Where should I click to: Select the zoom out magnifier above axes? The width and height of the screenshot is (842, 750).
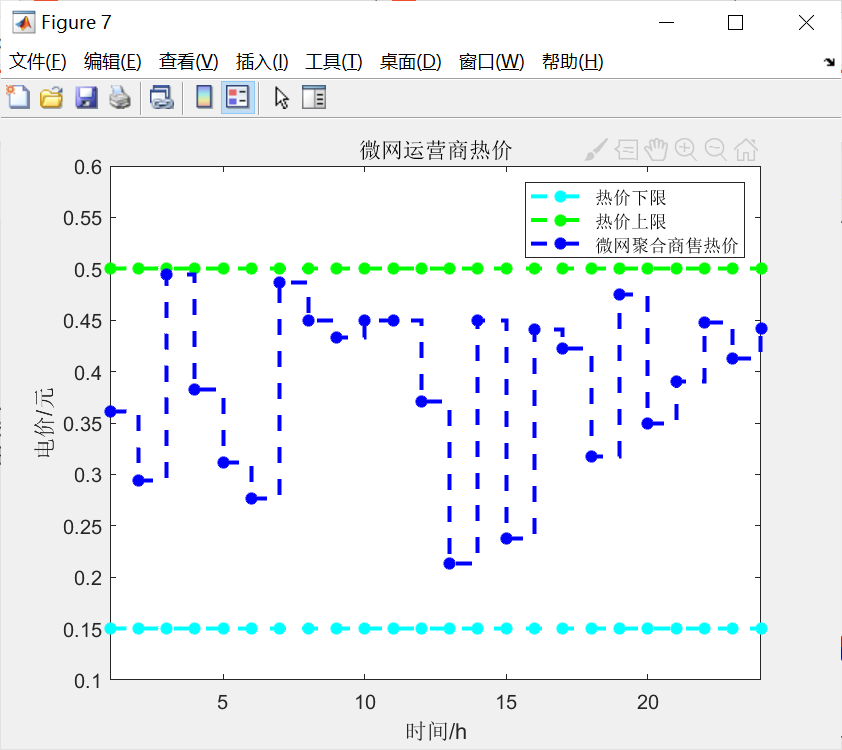716,149
